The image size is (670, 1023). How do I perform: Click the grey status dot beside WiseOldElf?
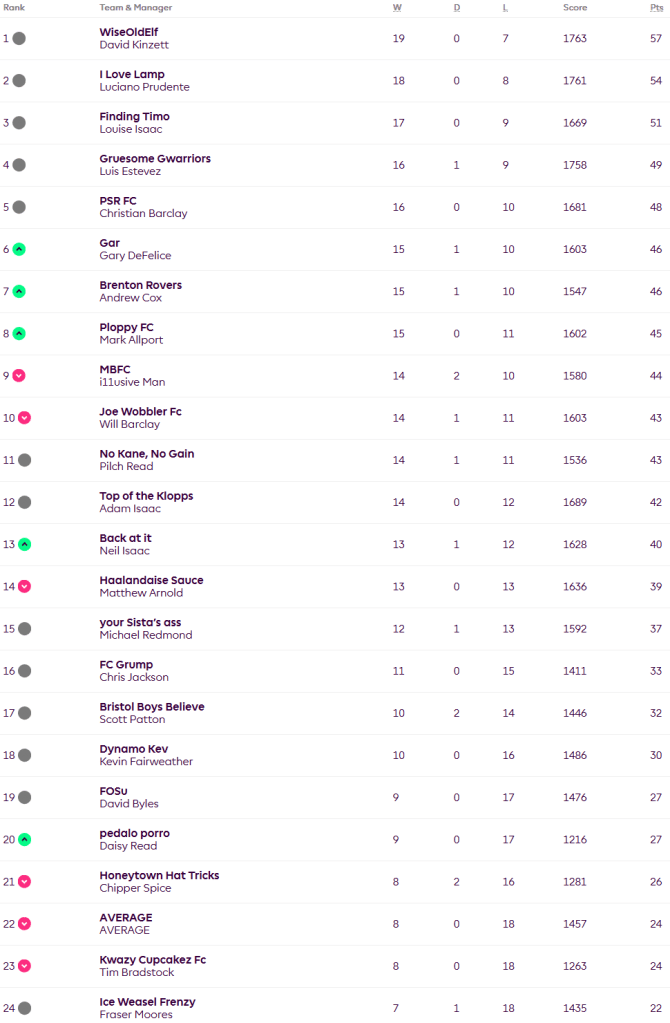pos(19,38)
